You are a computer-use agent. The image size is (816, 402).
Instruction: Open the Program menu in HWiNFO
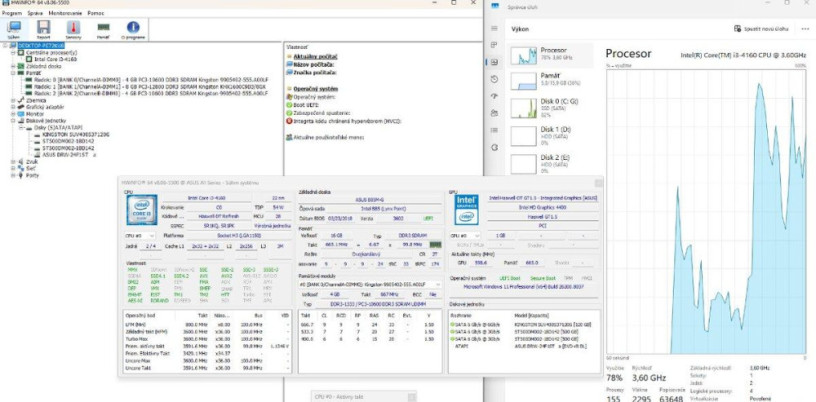[11, 12]
